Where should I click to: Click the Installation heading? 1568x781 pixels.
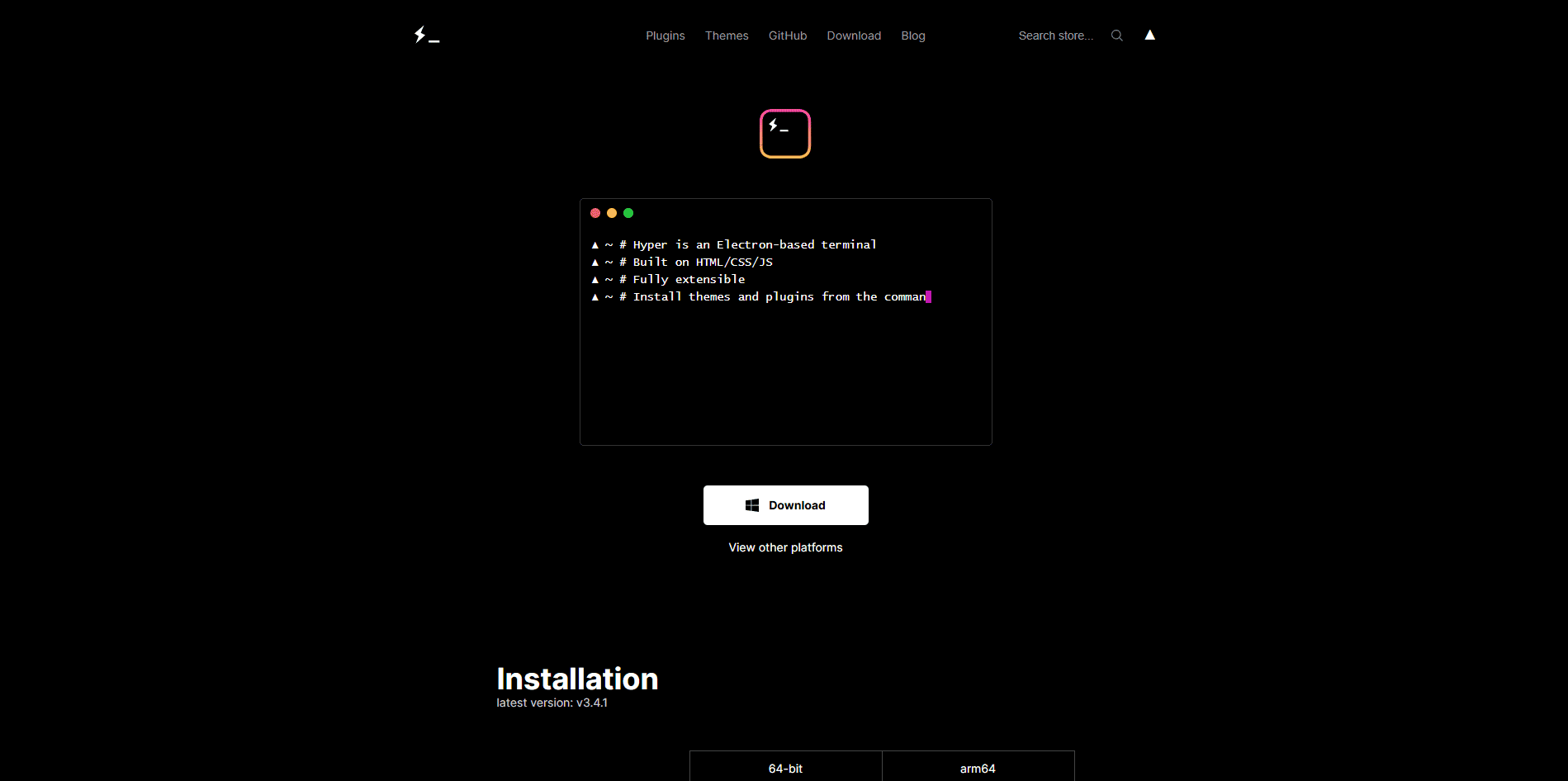tap(577, 679)
